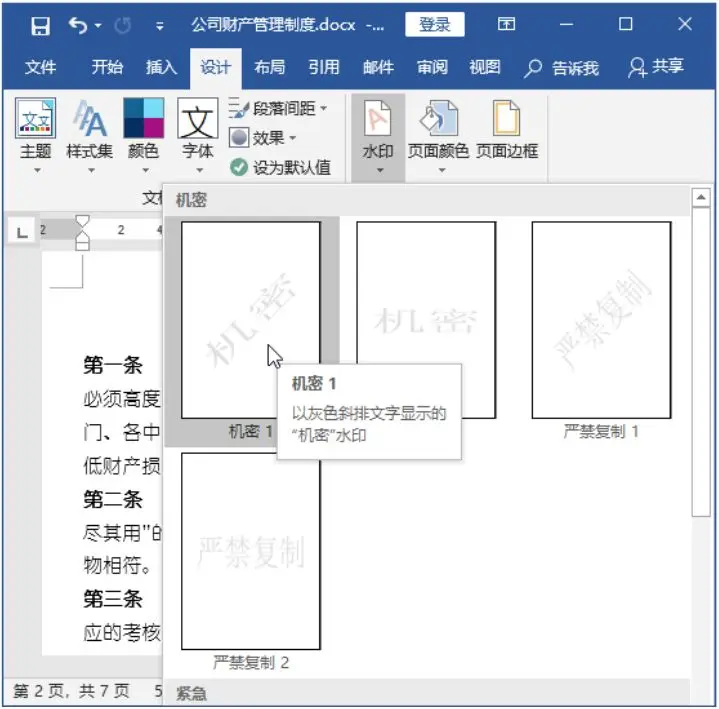Image resolution: width=719 pixels, height=709 pixels.
Task: Switch to the 插入 ribbon tab
Action: point(161,67)
